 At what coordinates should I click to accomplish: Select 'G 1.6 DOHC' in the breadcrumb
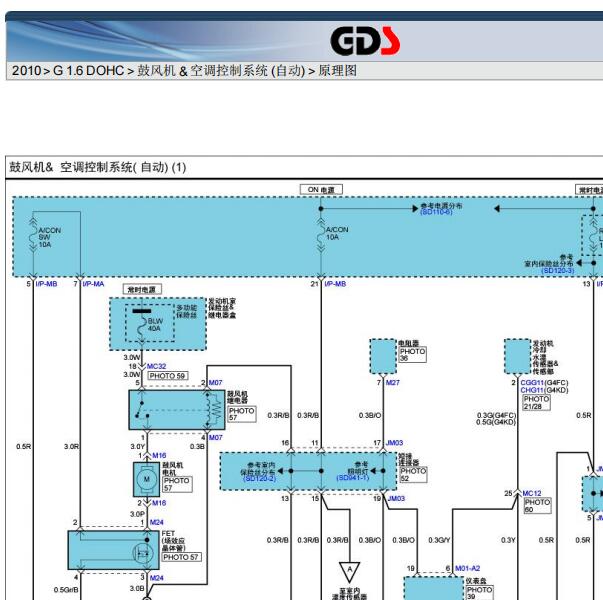pos(88,71)
